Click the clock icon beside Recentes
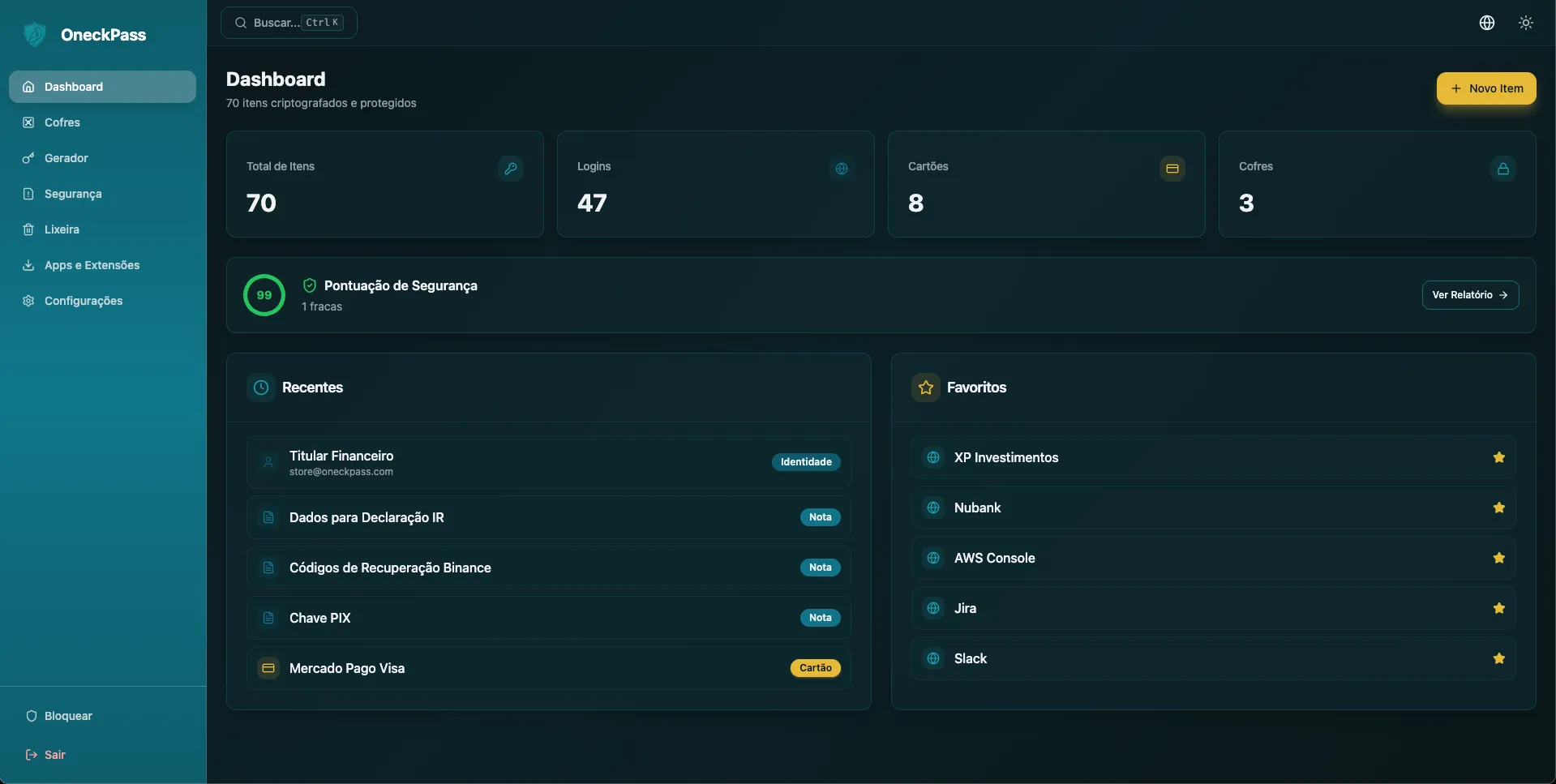 [x=261, y=387]
